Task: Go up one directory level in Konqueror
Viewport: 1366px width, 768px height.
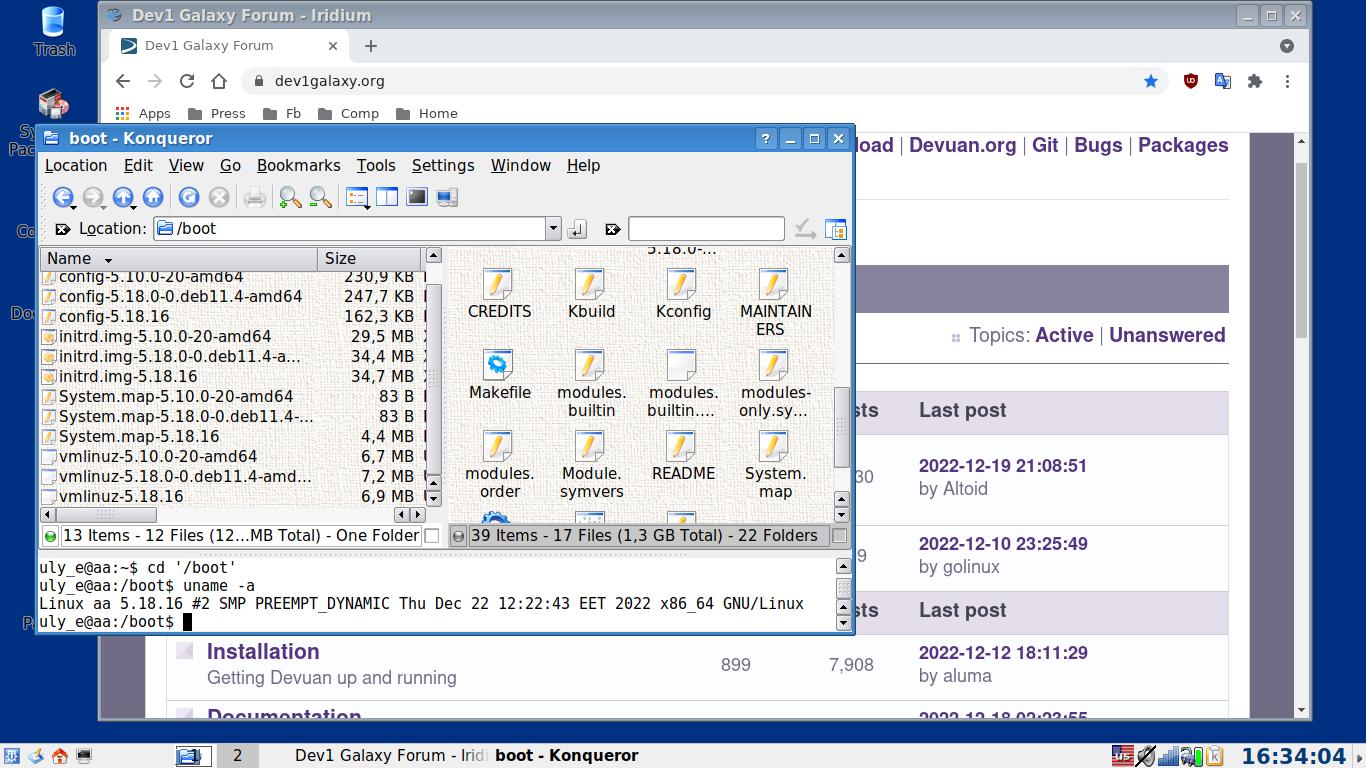Action: pos(123,197)
